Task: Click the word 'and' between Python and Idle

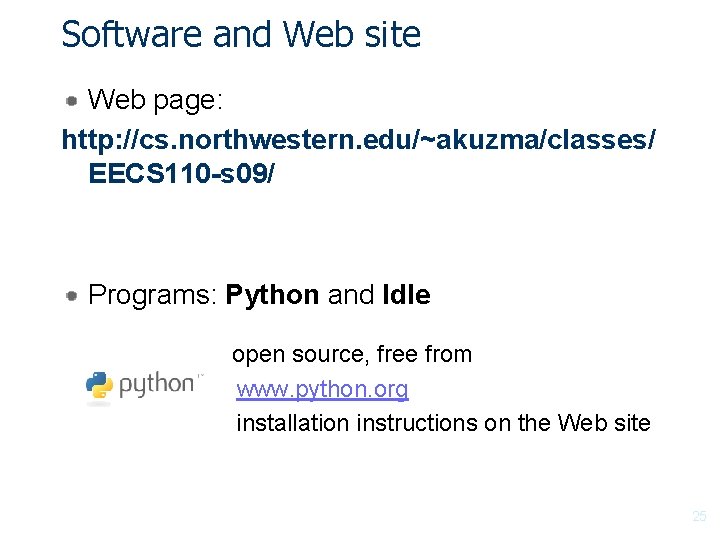Action: click(x=350, y=296)
